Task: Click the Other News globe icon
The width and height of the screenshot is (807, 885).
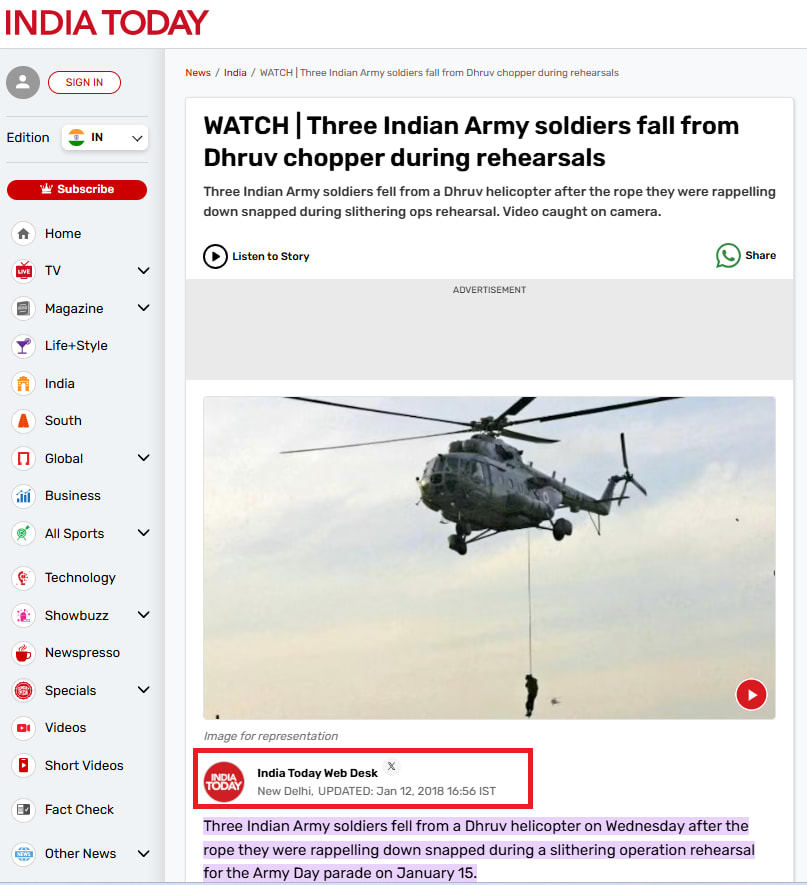Action: pos(23,854)
